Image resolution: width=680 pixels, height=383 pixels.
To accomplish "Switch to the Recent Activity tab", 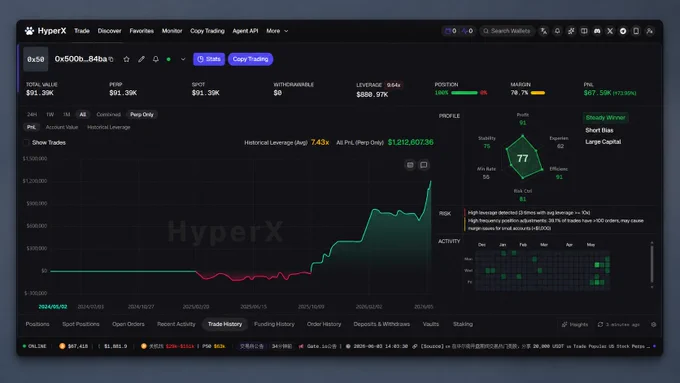I will (176, 324).
